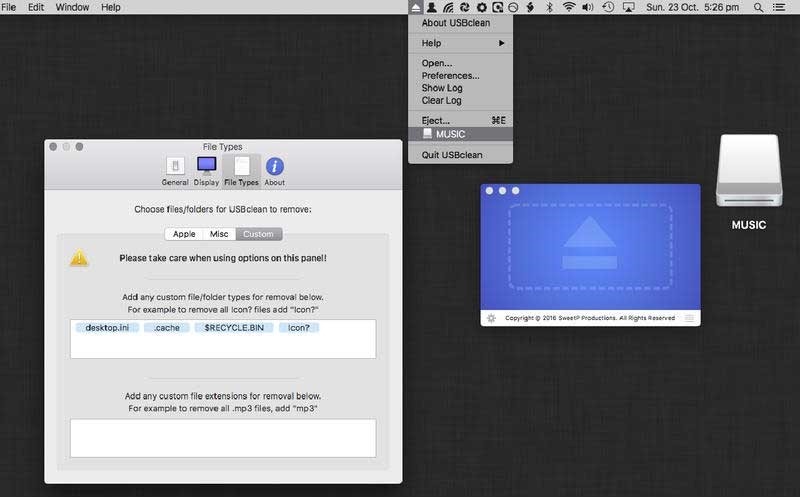Open the About pane with info icon
This screenshot has height=497, width=800.
pos(274,171)
